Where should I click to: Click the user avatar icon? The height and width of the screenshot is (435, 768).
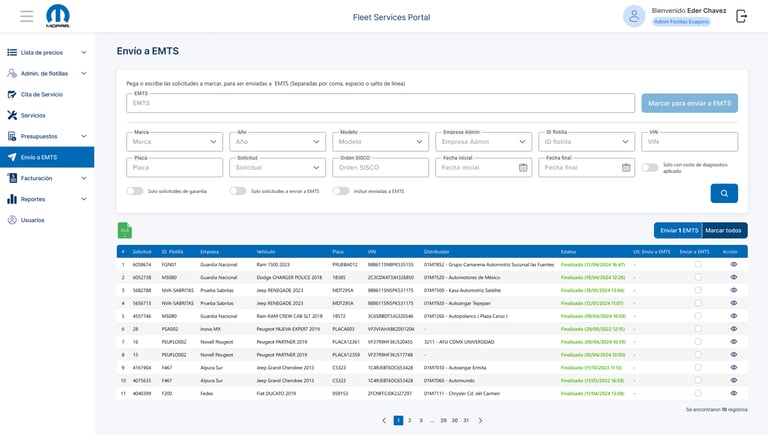click(x=633, y=16)
